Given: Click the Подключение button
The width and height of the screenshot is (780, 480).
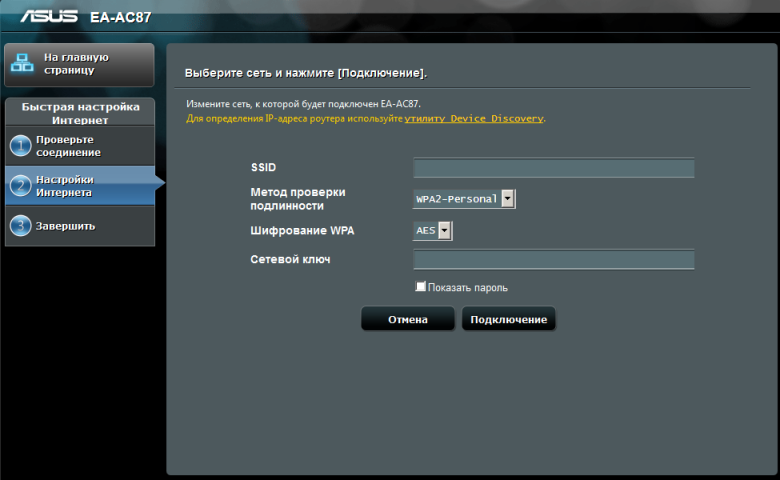Looking at the screenshot, I should coord(508,319).
